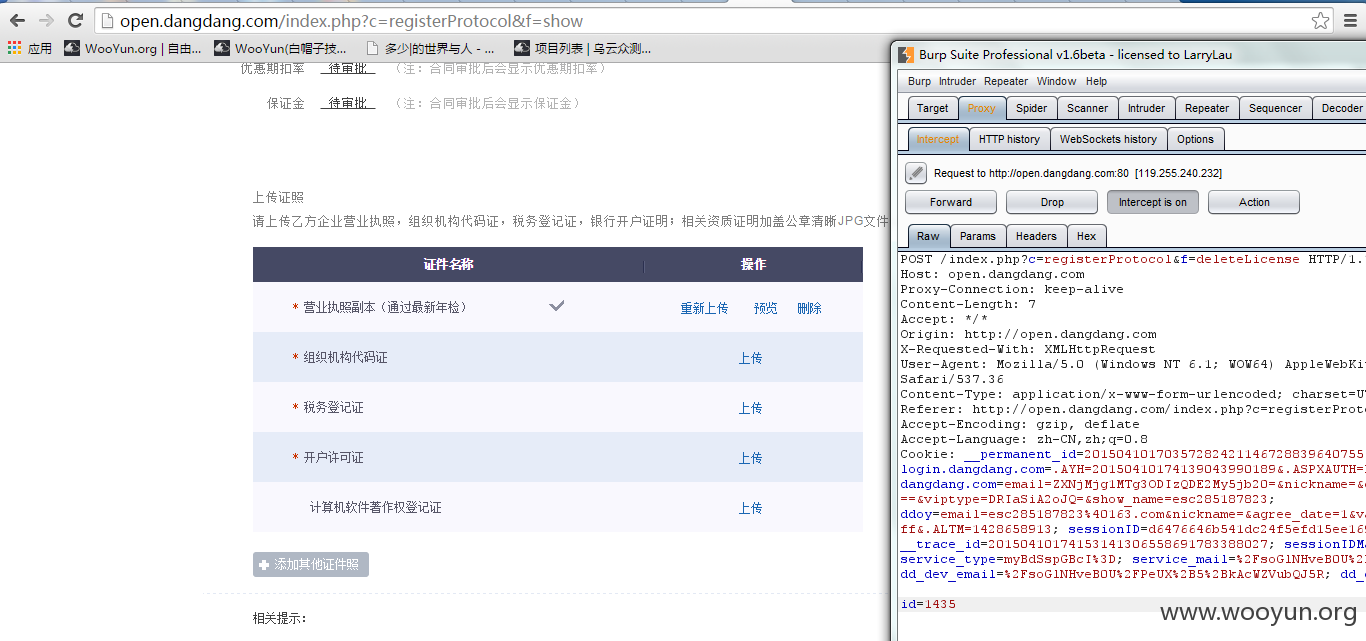Open the Intruder menu in menu bar
Image resolution: width=1366 pixels, height=641 pixels.
(x=957, y=81)
